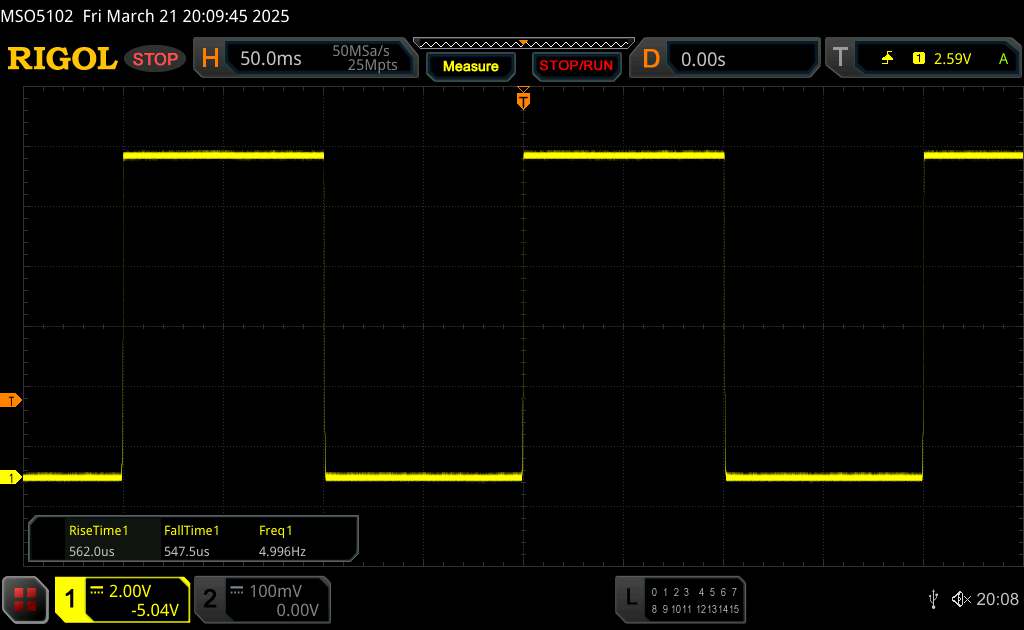Open the 0.00s horizontal delay setting
Screen dimensions: 1024x630
703,59
